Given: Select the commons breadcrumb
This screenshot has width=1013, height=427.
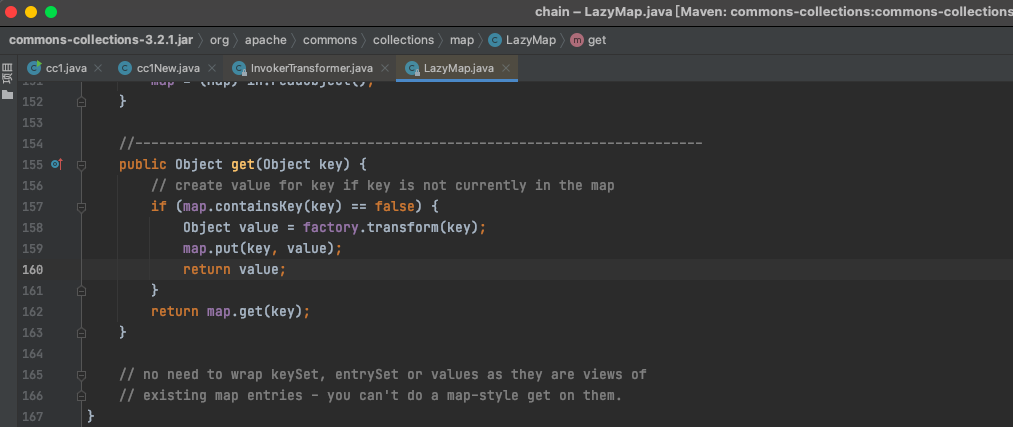Looking at the screenshot, I should (330, 40).
